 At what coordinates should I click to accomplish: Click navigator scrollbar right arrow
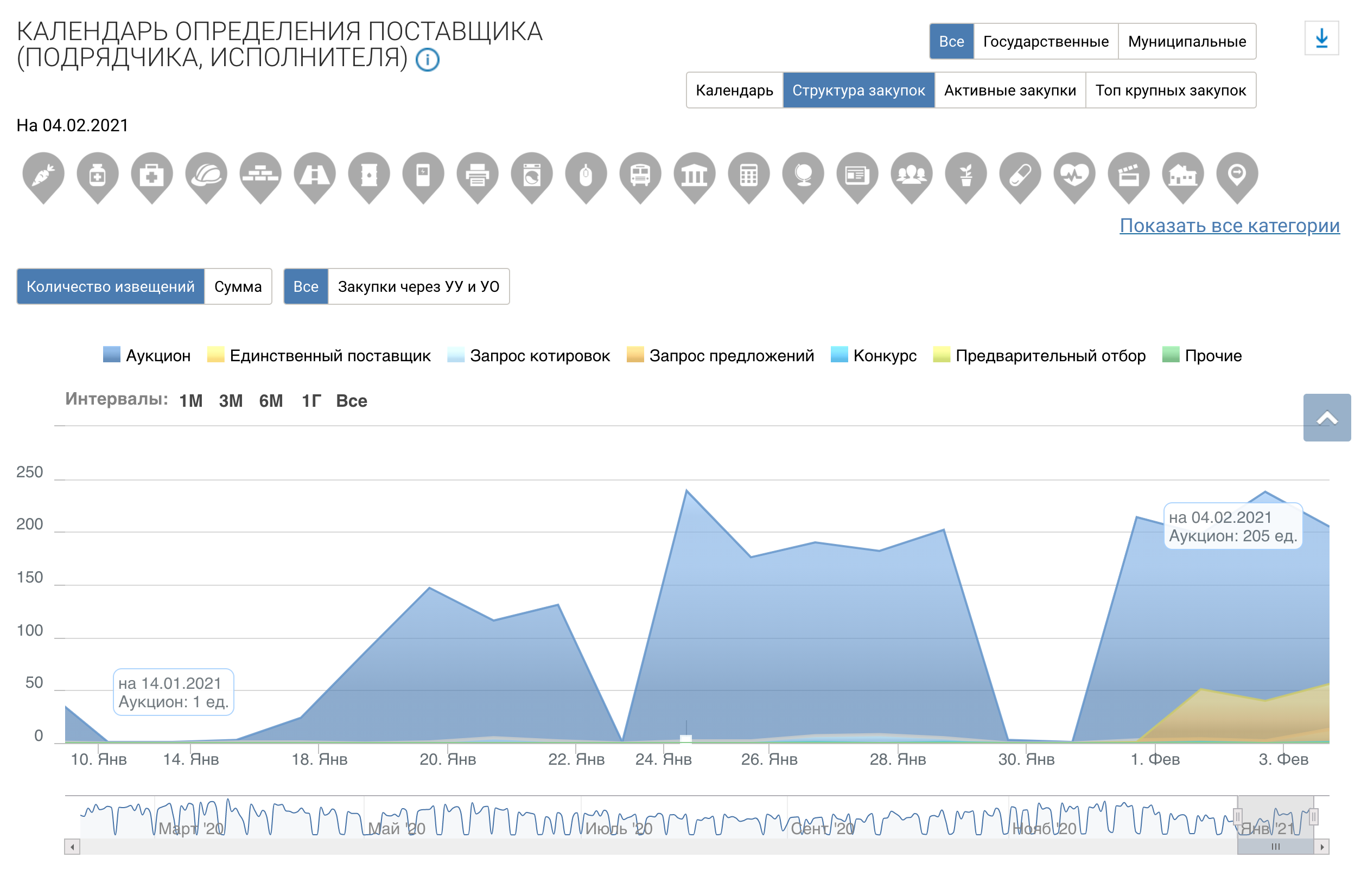click(x=1321, y=847)
